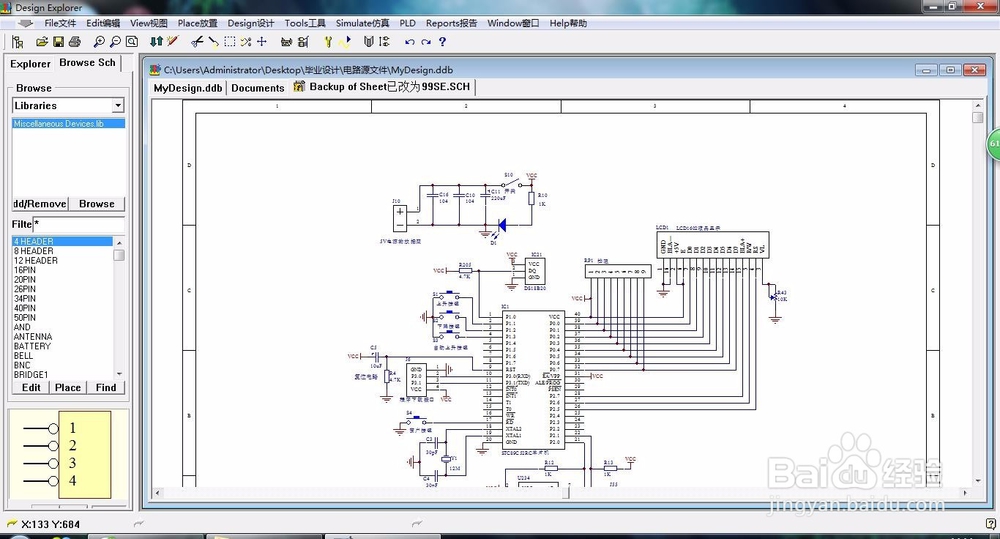Screen dimensions: 1000x539
Task: Zoom in on the schematic
Action: (99, 42)
